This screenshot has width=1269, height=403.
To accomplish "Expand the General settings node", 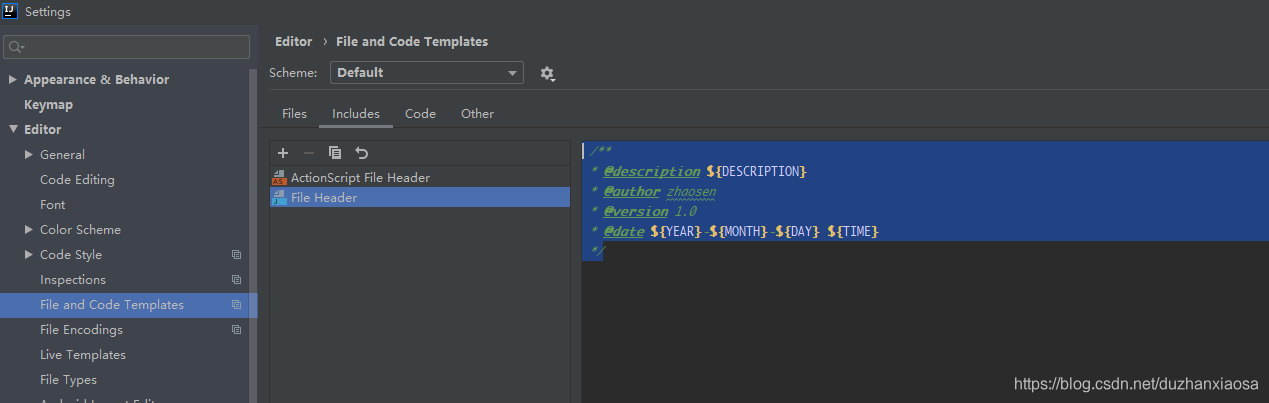I will point(29,155).
